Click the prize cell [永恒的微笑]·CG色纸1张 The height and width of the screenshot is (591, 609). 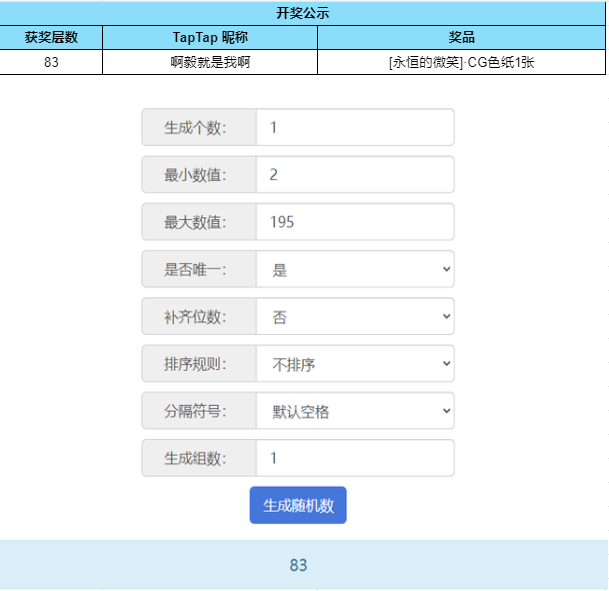[x=461, y=62]
